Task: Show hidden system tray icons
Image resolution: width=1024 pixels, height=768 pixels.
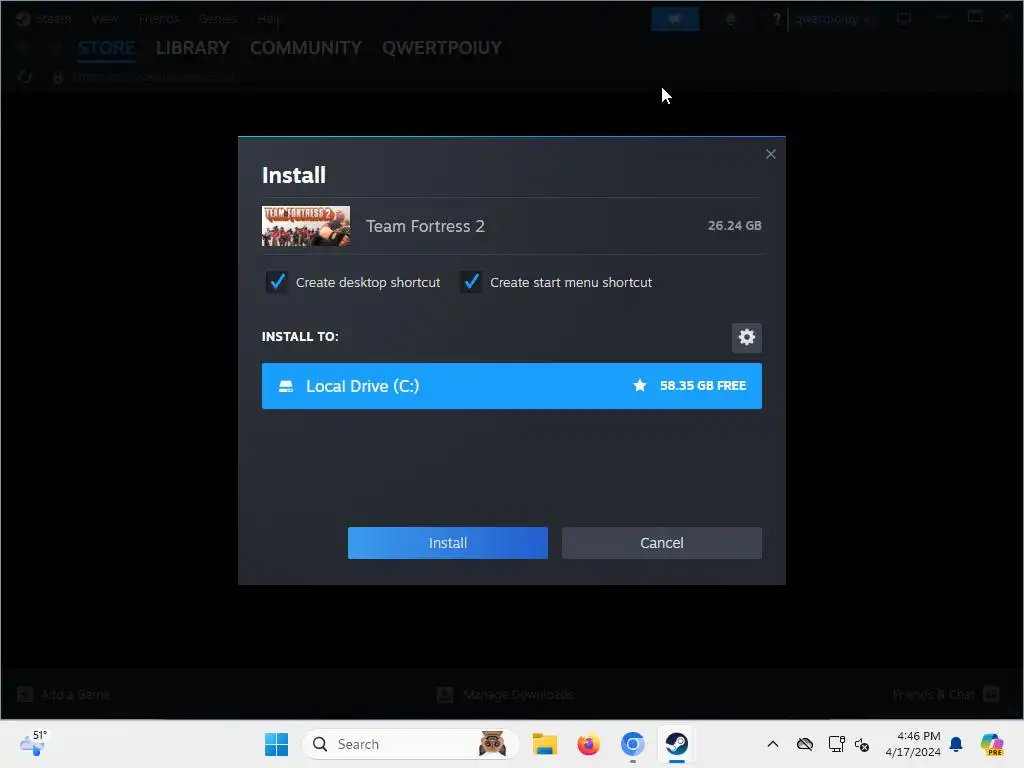Action: [773, 744]
